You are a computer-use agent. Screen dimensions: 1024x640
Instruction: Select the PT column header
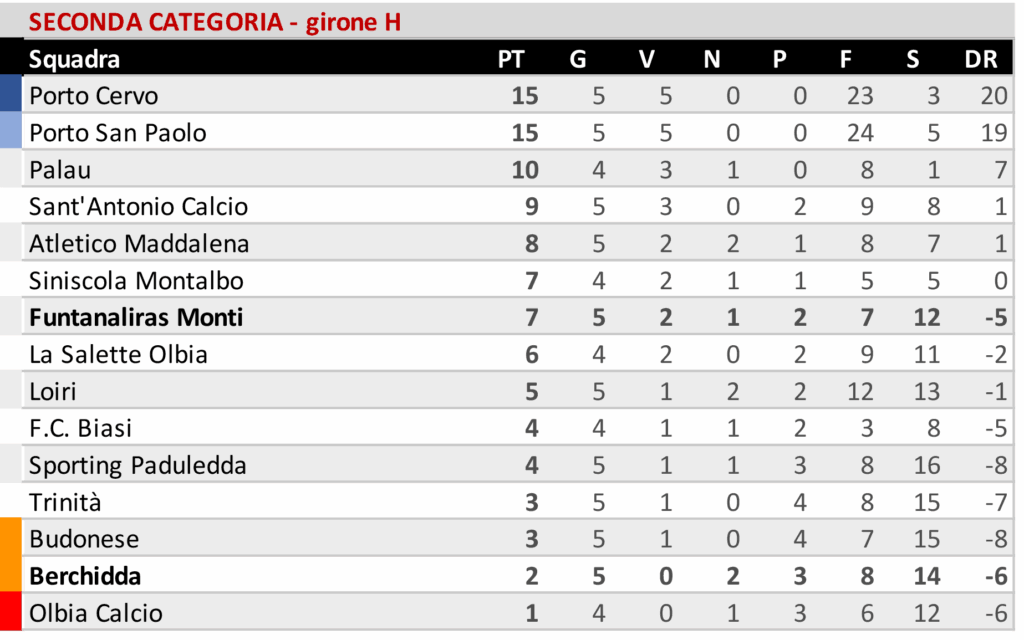tap(511, 59)
